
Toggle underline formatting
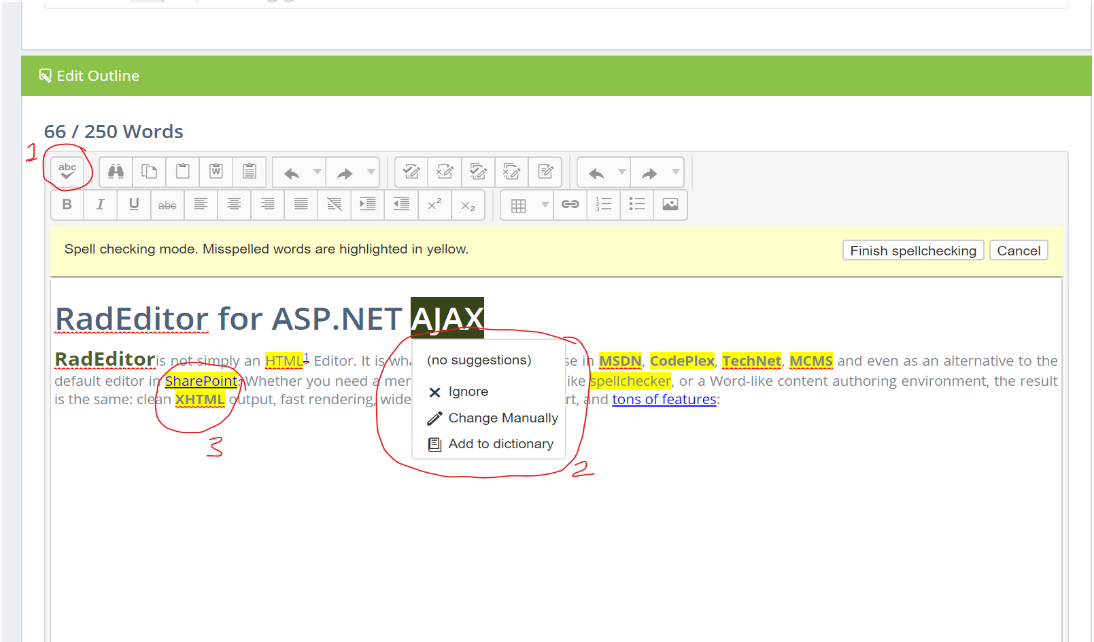134,204
